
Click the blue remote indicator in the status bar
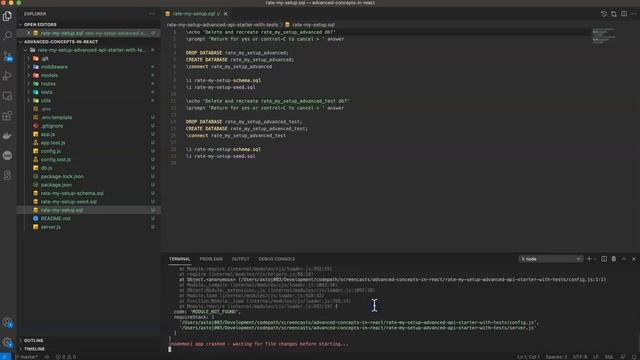point(5,357)
